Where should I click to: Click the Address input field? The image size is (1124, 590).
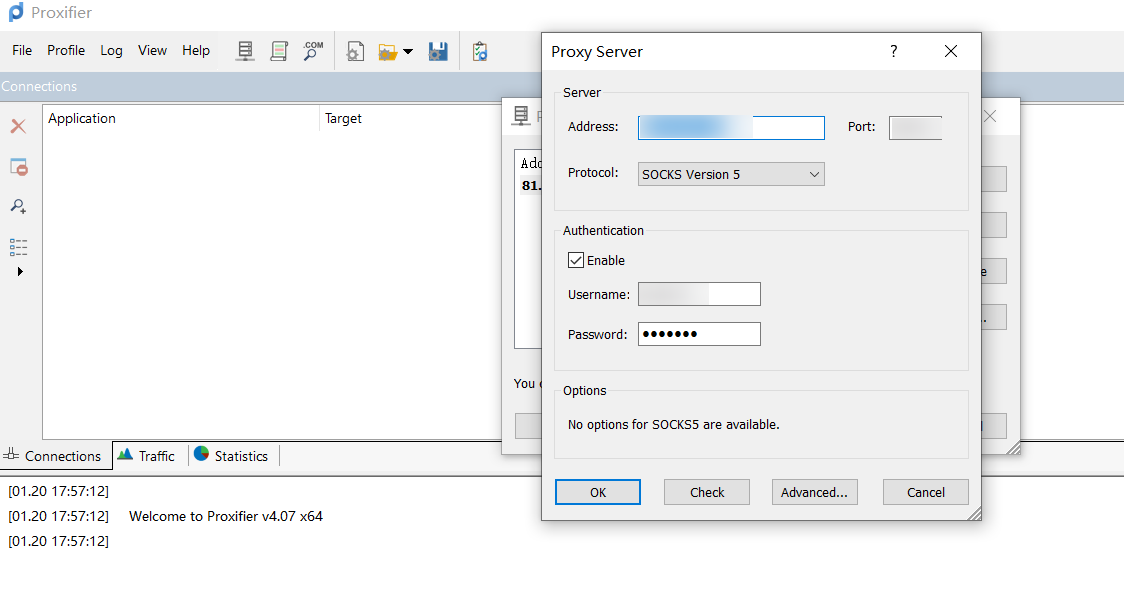[731, 128]
